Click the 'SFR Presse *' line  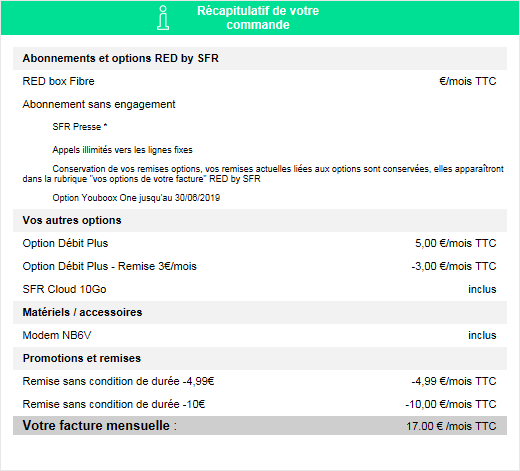pyautogui.click(x=80, y=127)
